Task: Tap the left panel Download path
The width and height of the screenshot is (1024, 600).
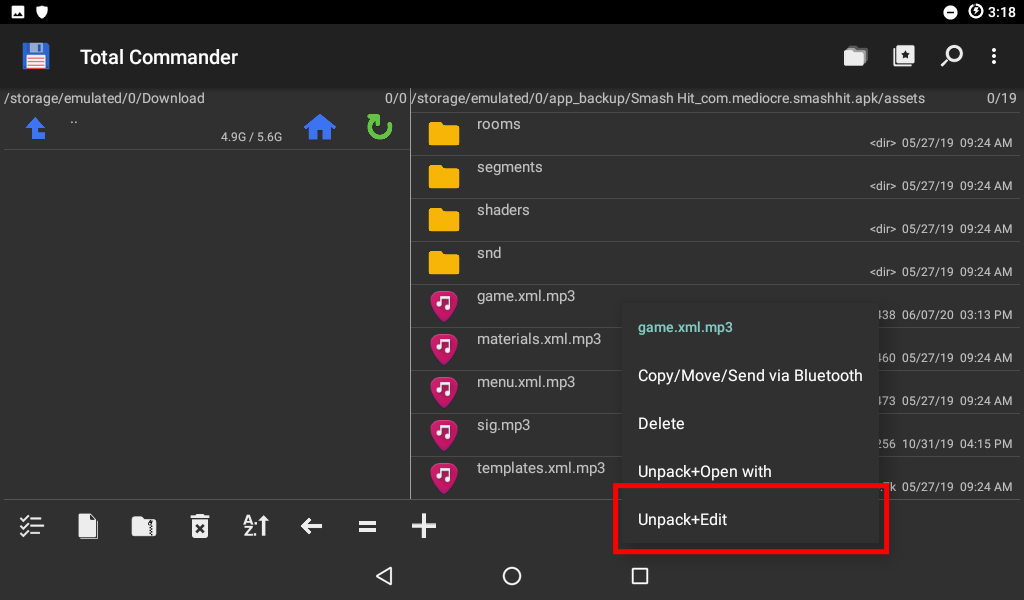Action: point(104,98)
